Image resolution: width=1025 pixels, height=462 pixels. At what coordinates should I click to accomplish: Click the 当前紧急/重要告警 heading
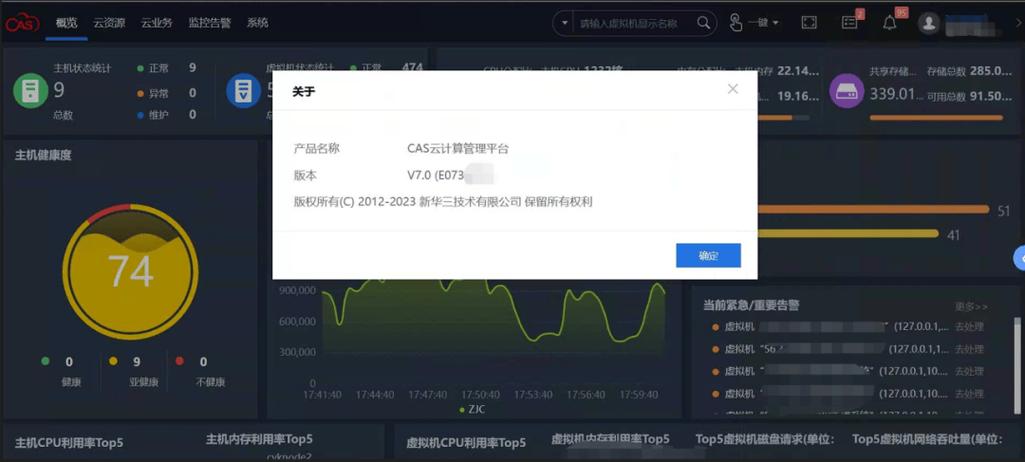(751, 305)
